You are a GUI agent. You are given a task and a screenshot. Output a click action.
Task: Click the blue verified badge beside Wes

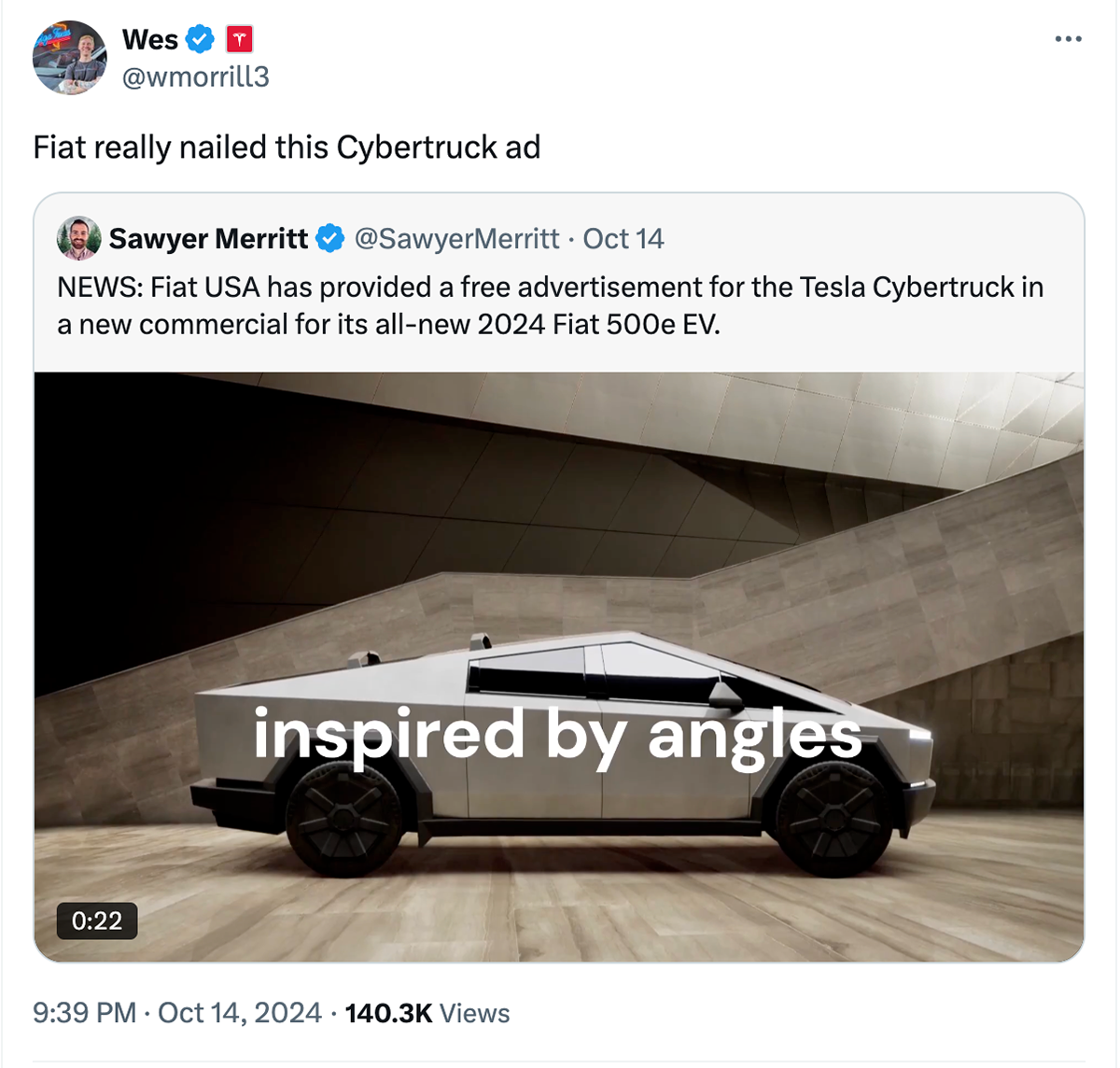[200, 39]
